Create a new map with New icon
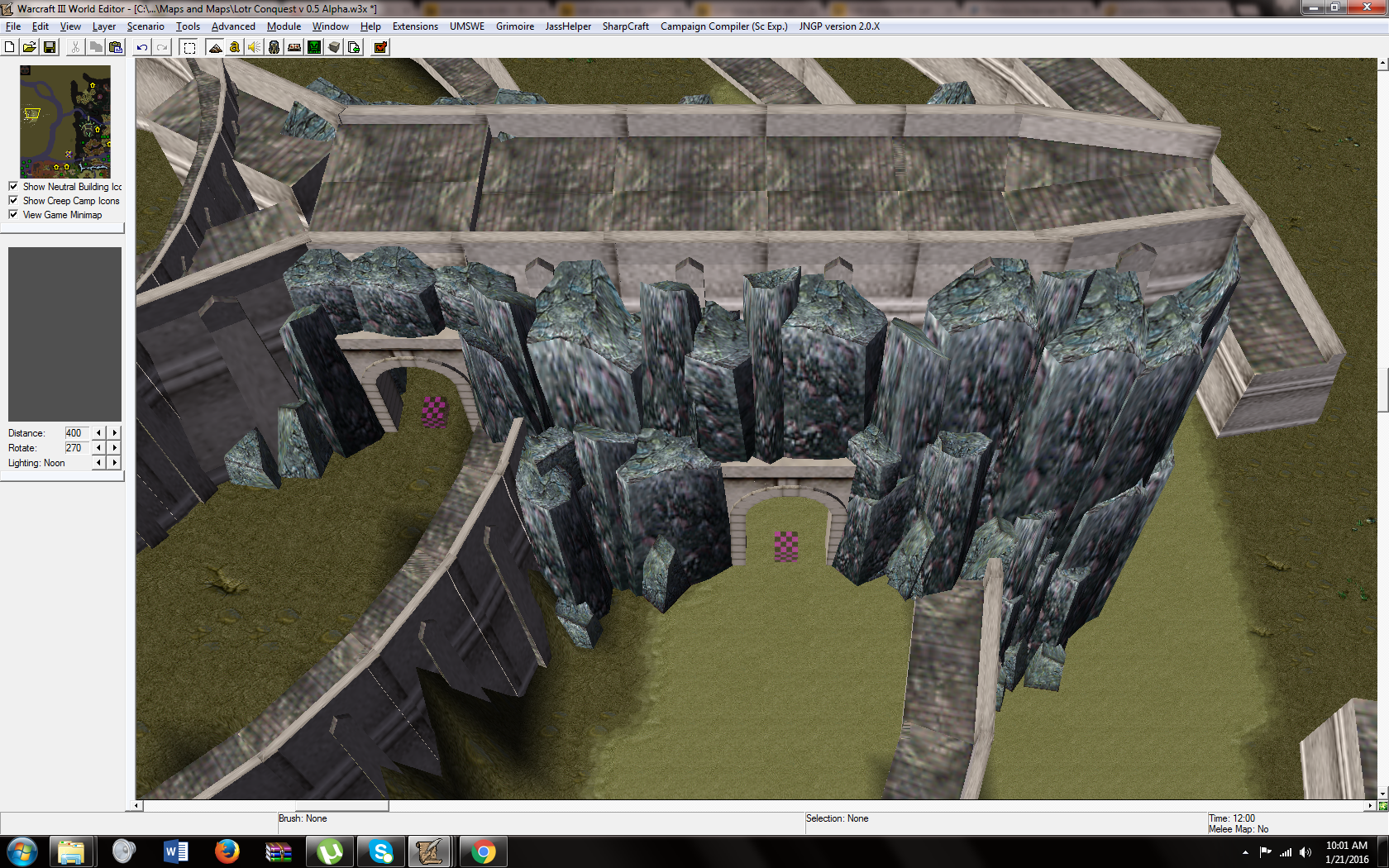The width and height of the screenshot is (1389, 868). tap(10, 47)
